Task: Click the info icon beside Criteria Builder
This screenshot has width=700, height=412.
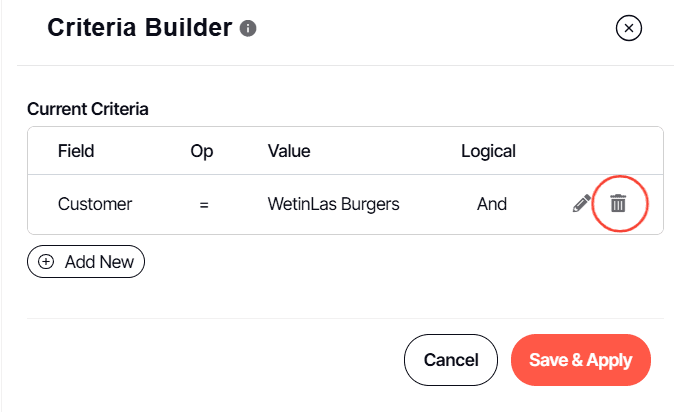Action: click(x=249, y=29)
